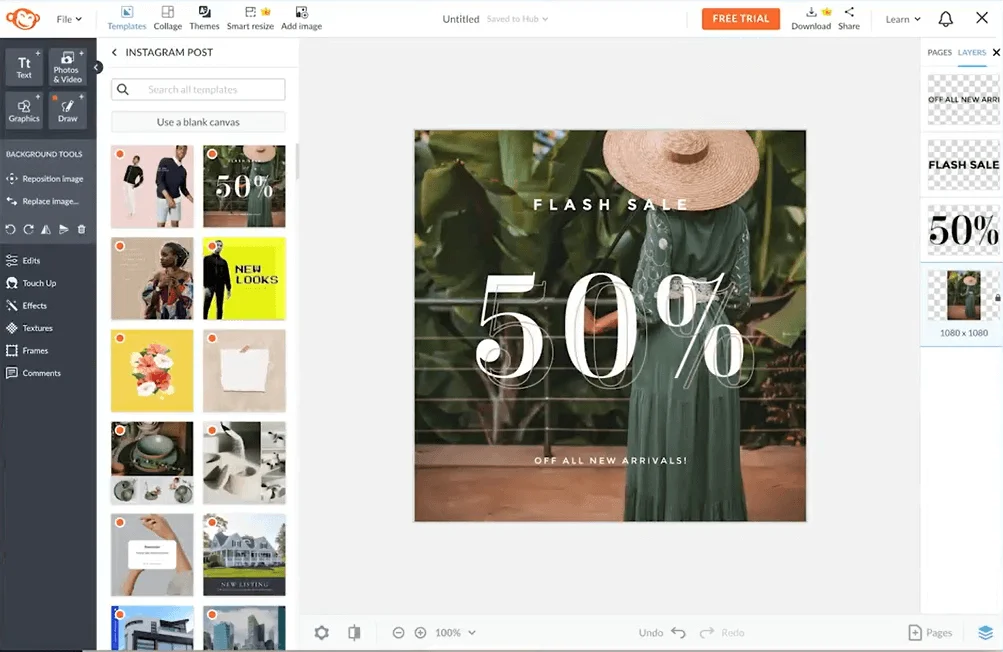Click the Free Trial button

tap(740, 18)
